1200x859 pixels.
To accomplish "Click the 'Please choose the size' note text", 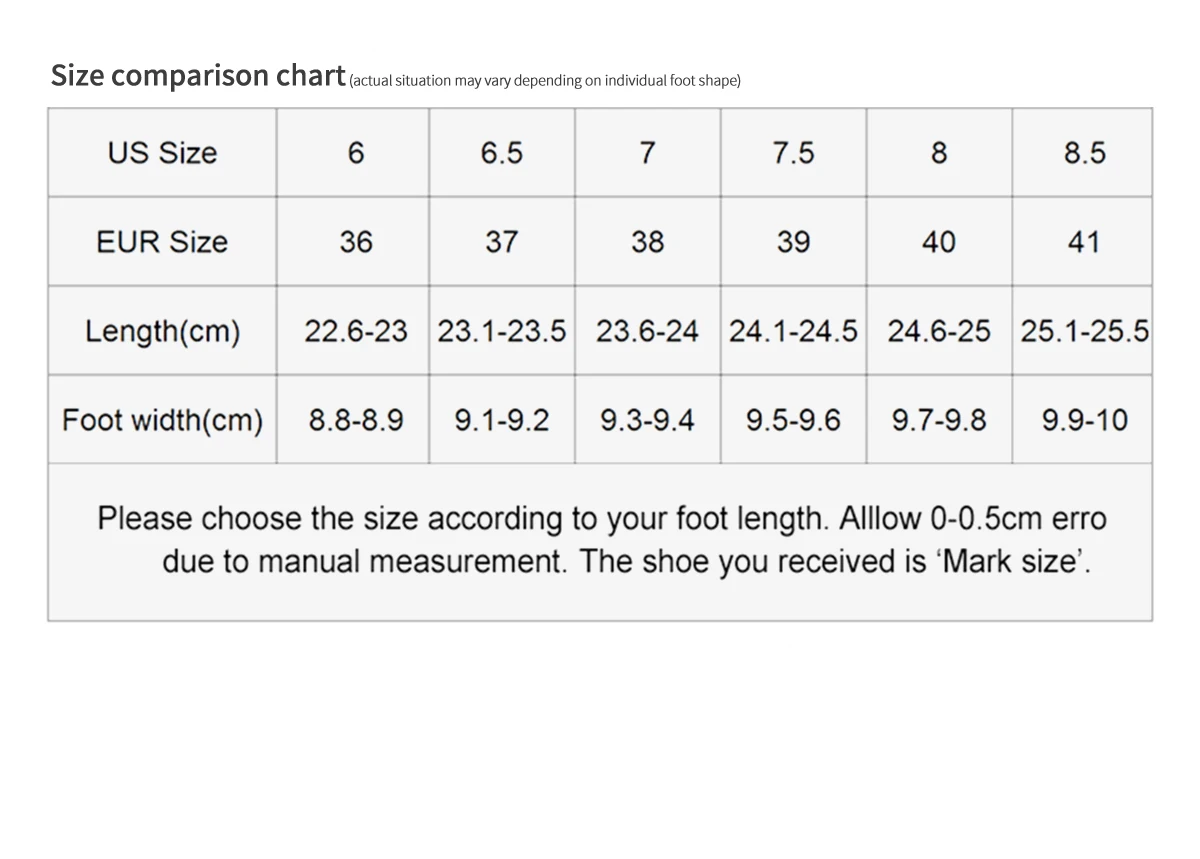I will click(602, 540).
